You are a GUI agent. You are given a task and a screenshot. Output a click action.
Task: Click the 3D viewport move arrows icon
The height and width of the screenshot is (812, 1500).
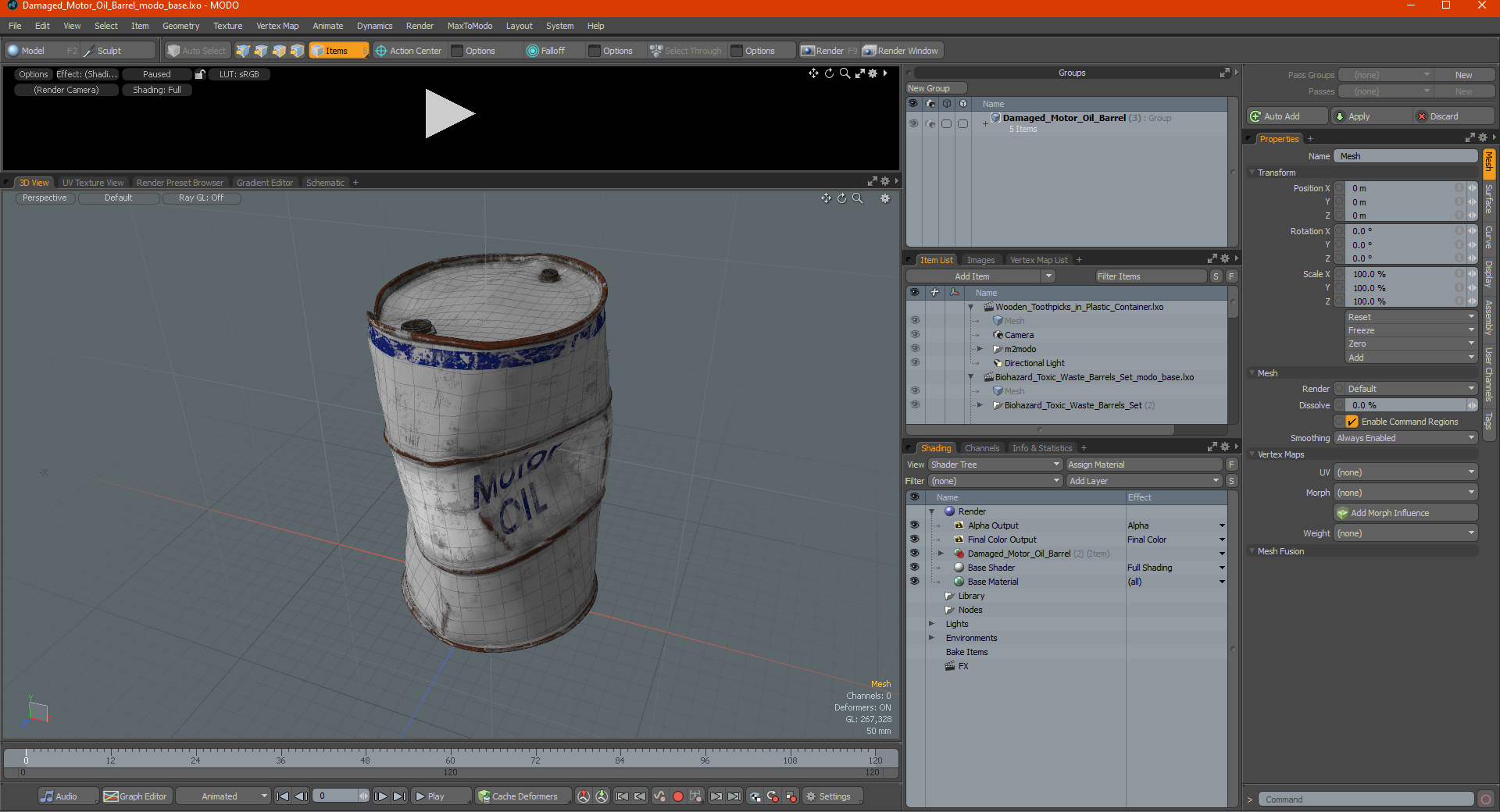pos(826,198)
